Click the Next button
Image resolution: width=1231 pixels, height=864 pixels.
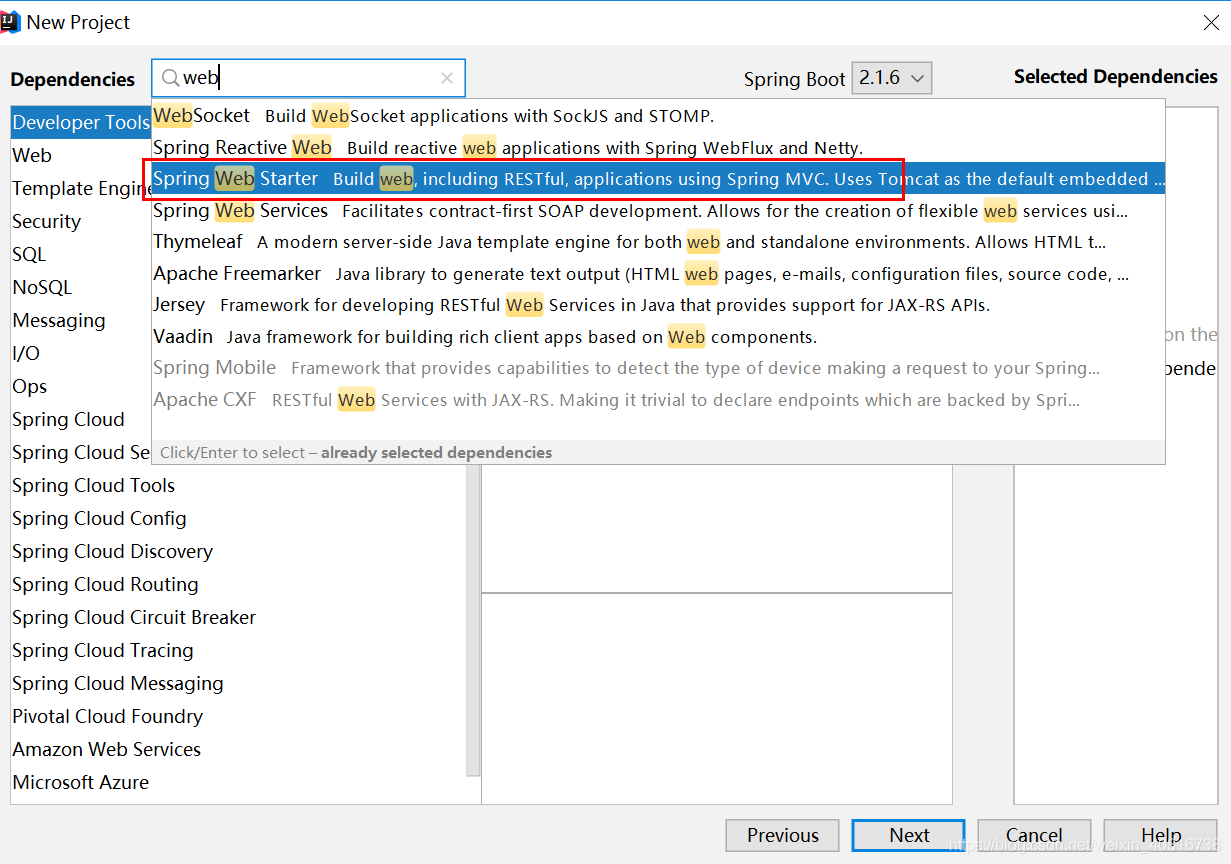tap(909, 835)
